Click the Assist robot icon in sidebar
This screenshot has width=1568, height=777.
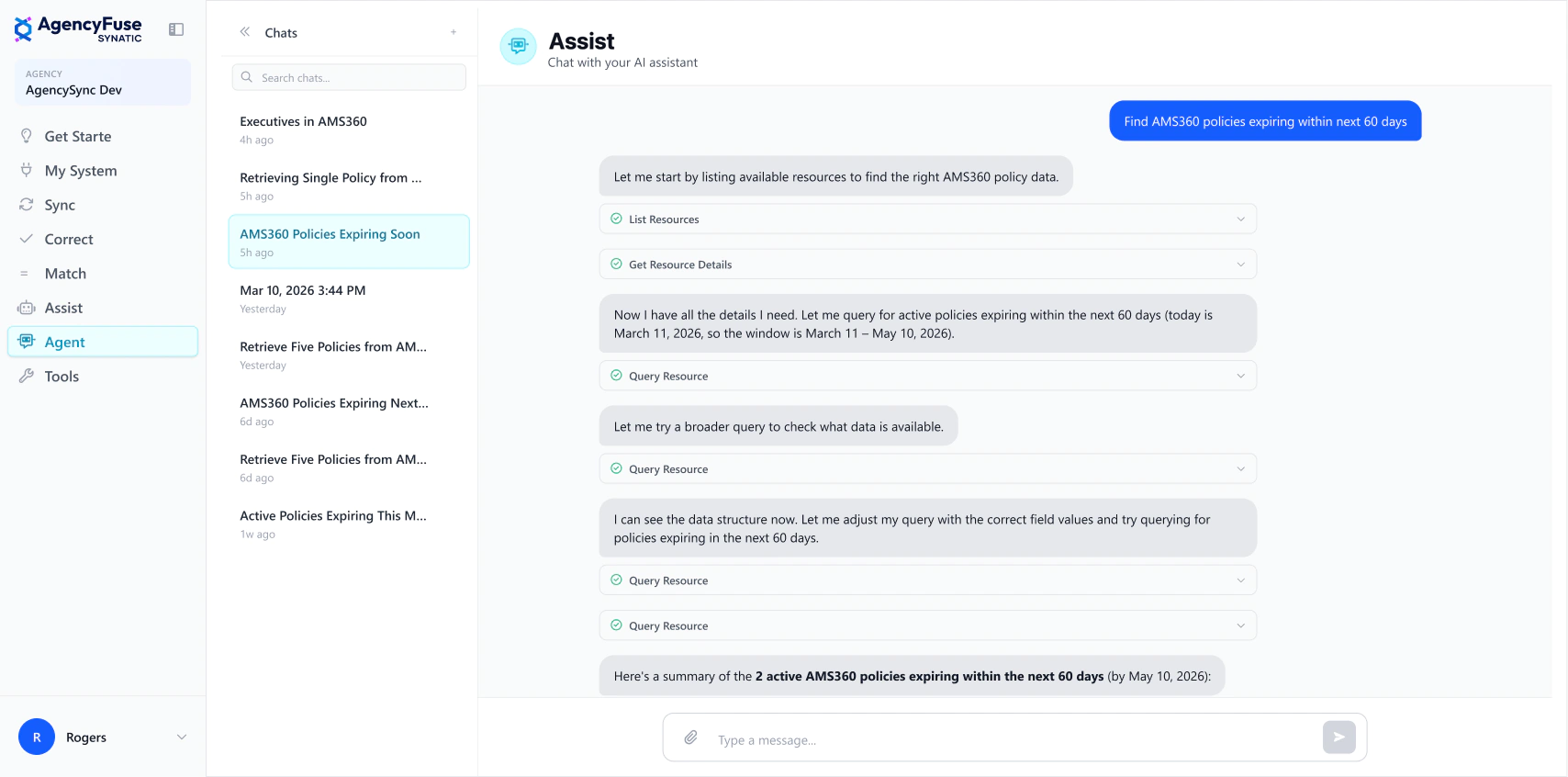(x=27, y=308)
